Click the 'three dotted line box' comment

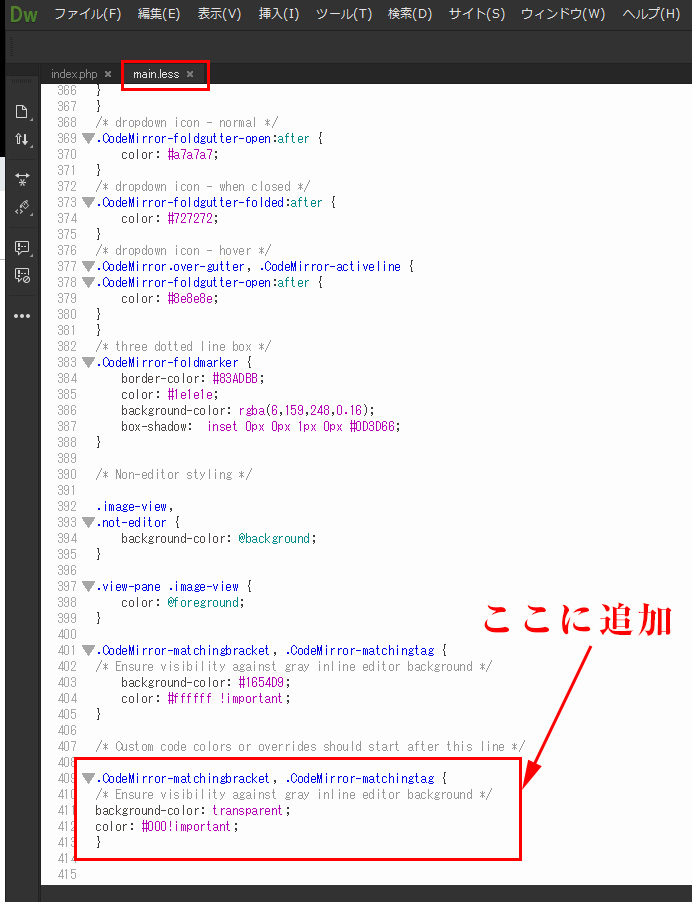coord(183,346)
